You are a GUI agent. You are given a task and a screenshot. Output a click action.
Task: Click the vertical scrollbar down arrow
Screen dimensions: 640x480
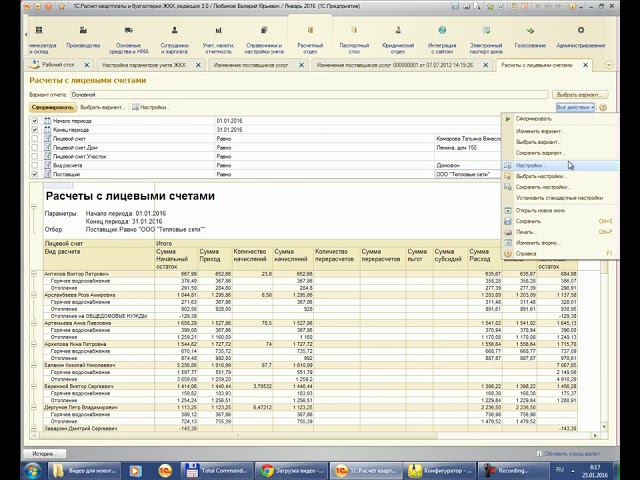click(x=604, y=427)
